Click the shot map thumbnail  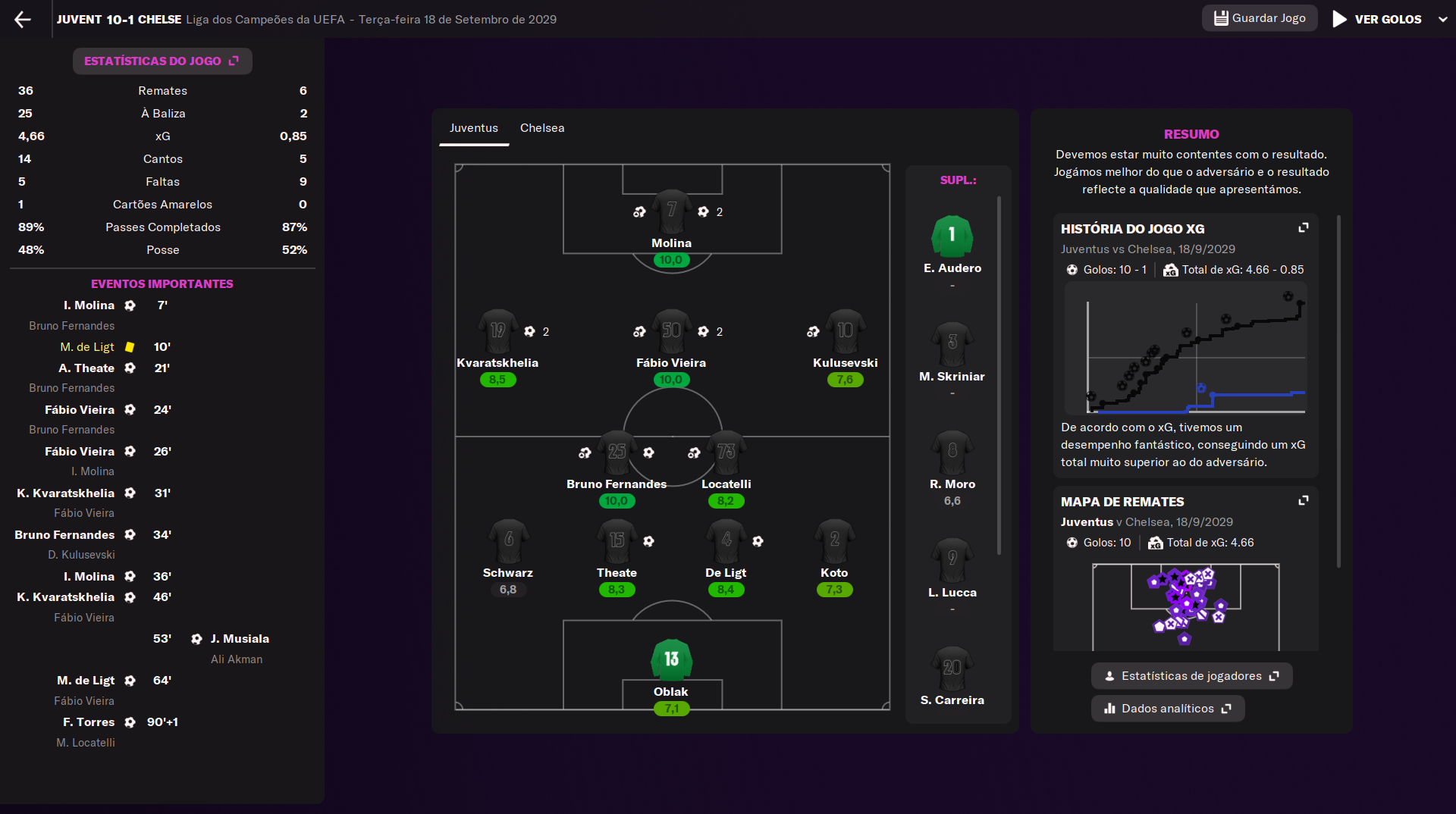point(1185,606)
